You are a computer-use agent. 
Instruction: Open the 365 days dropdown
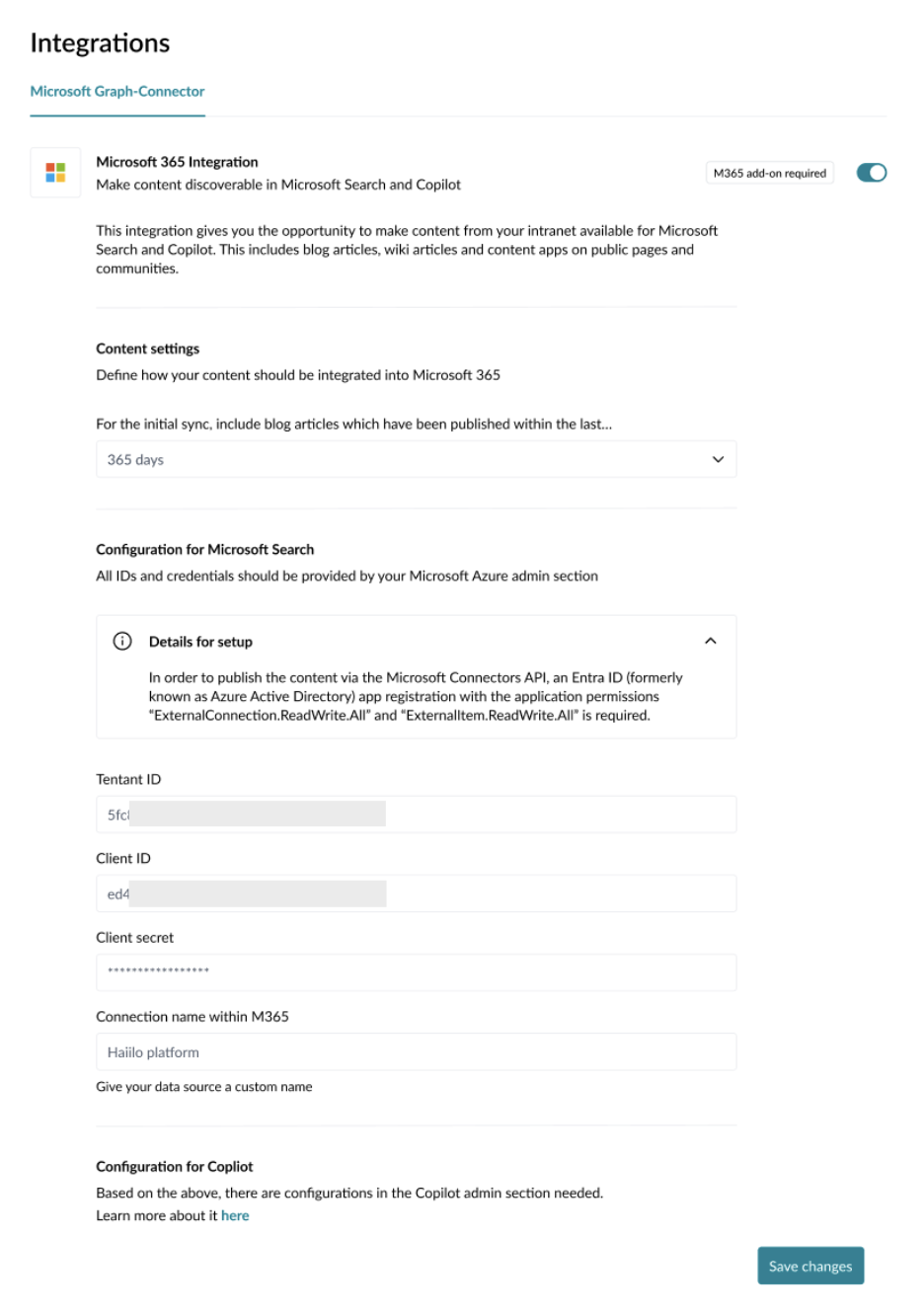(x=415, y=459)
